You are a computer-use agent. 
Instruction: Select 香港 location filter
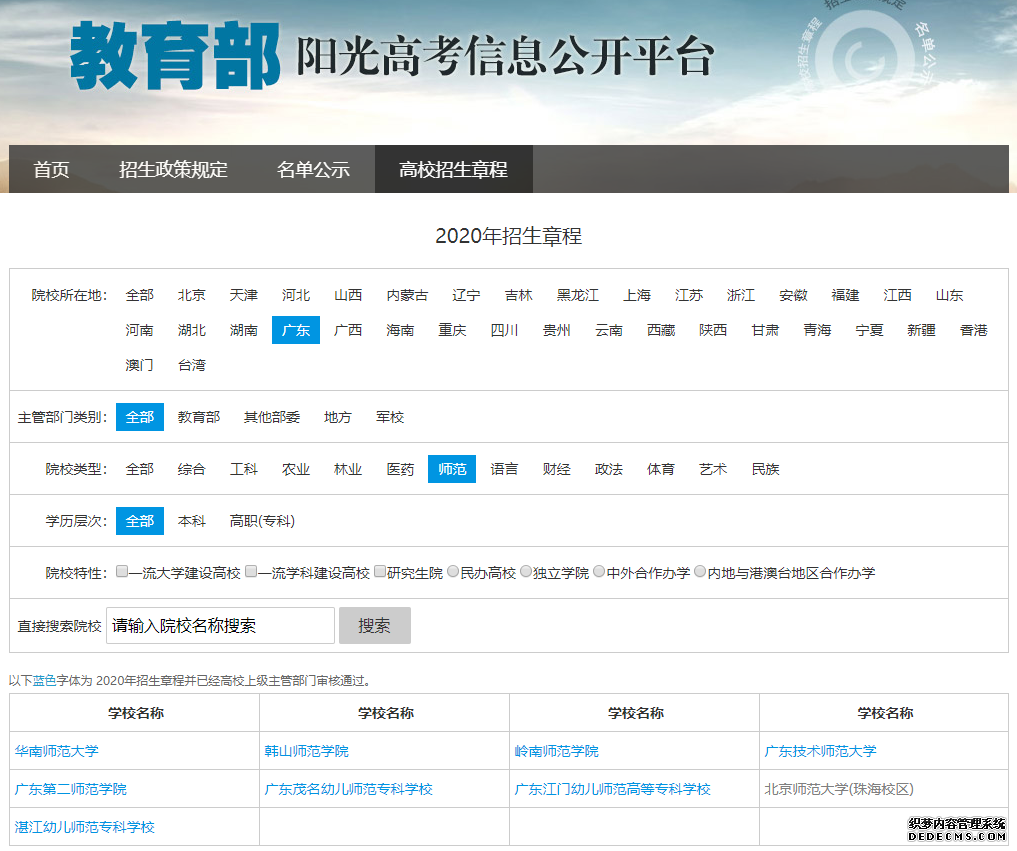(974, 330)
